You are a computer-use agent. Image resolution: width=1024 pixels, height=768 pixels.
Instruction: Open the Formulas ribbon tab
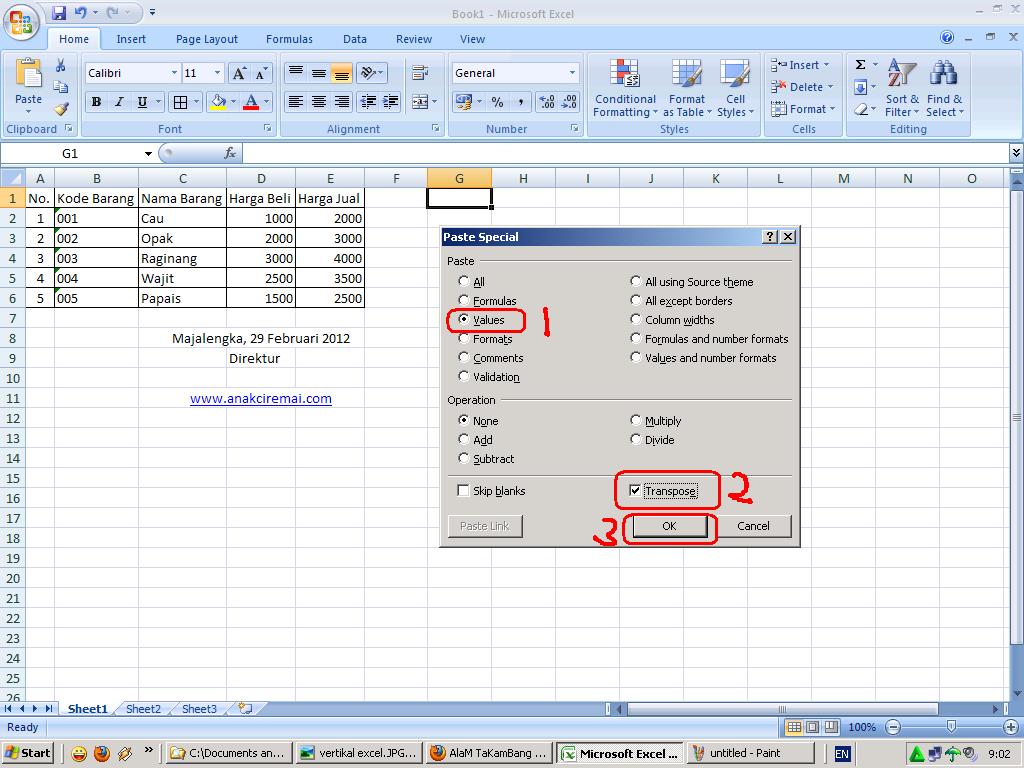pyautogui.click(x=289, y=39)
